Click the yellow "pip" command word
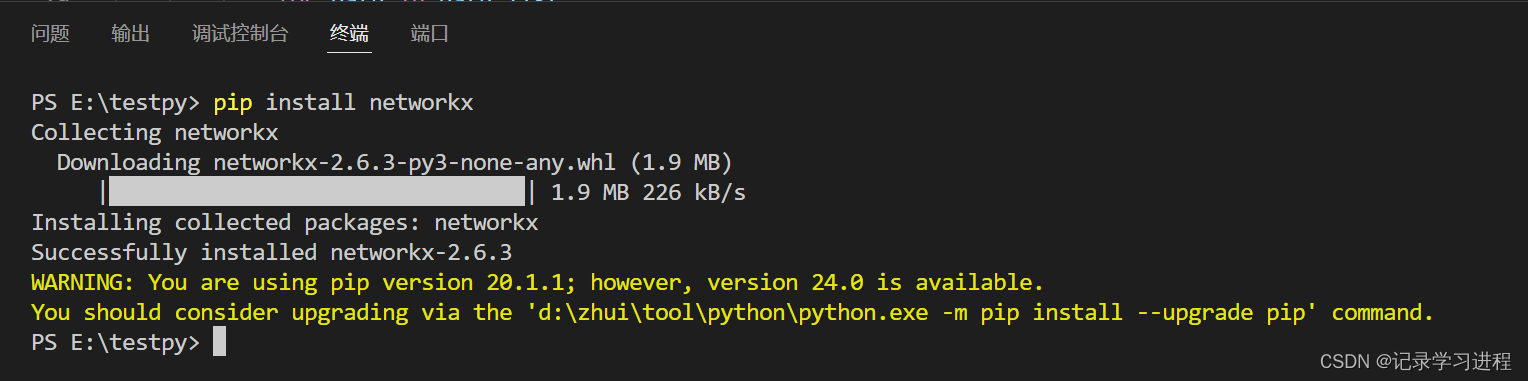1528x381 pixels. coord(233,103)
